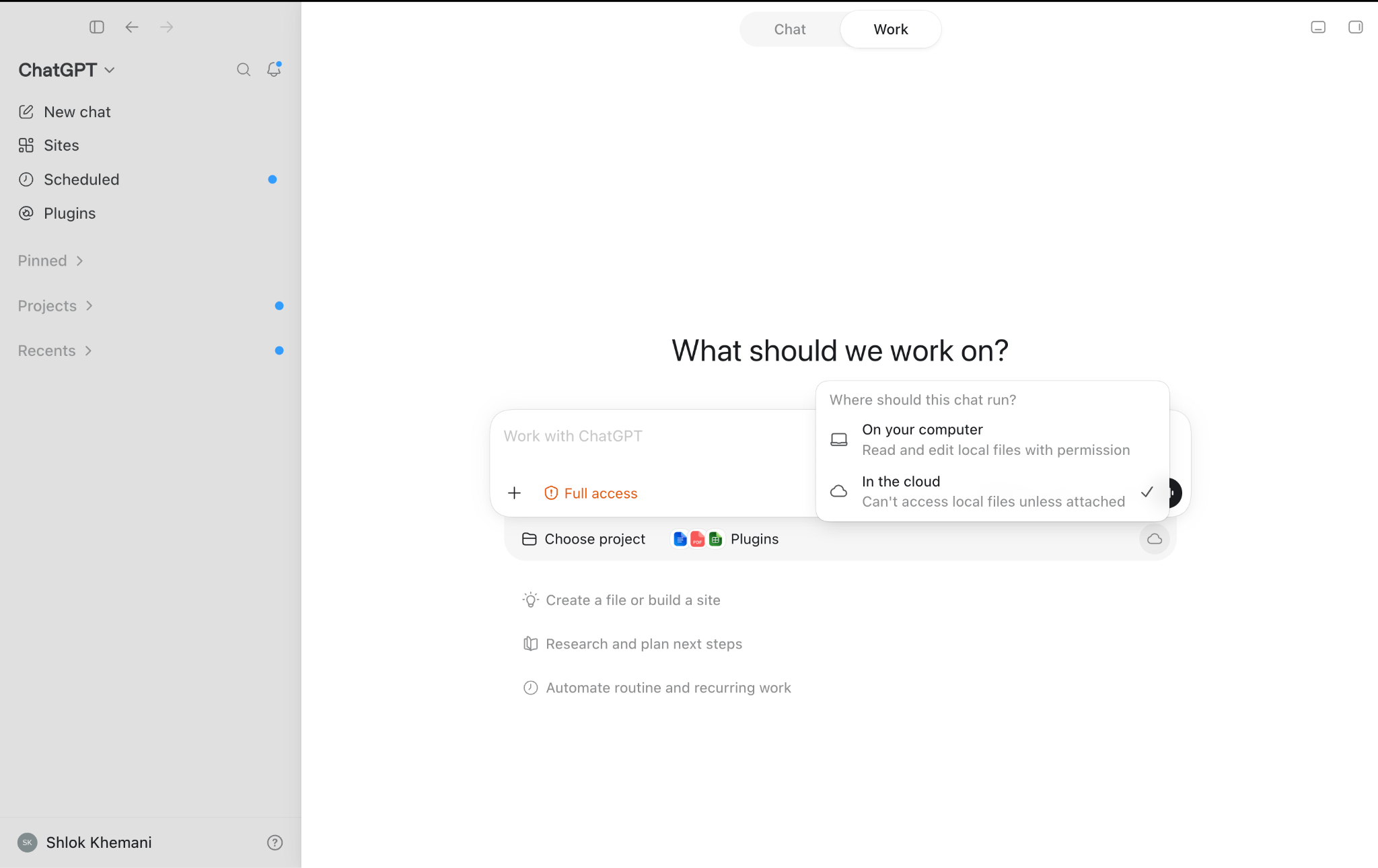Expand the Pinned section
1378x868 pixels.
pos(50,261)
